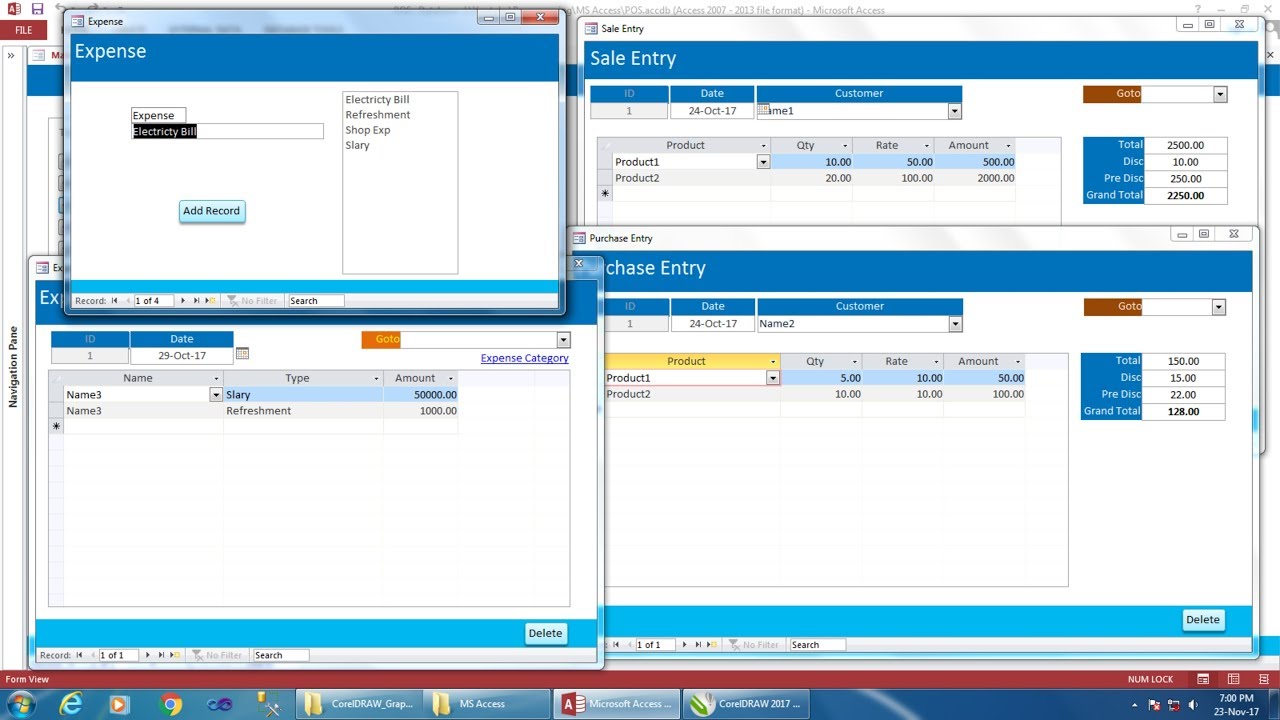Open Windows Start menu
The height and width of the screenshot is (720, 1280).
(20, 704)
